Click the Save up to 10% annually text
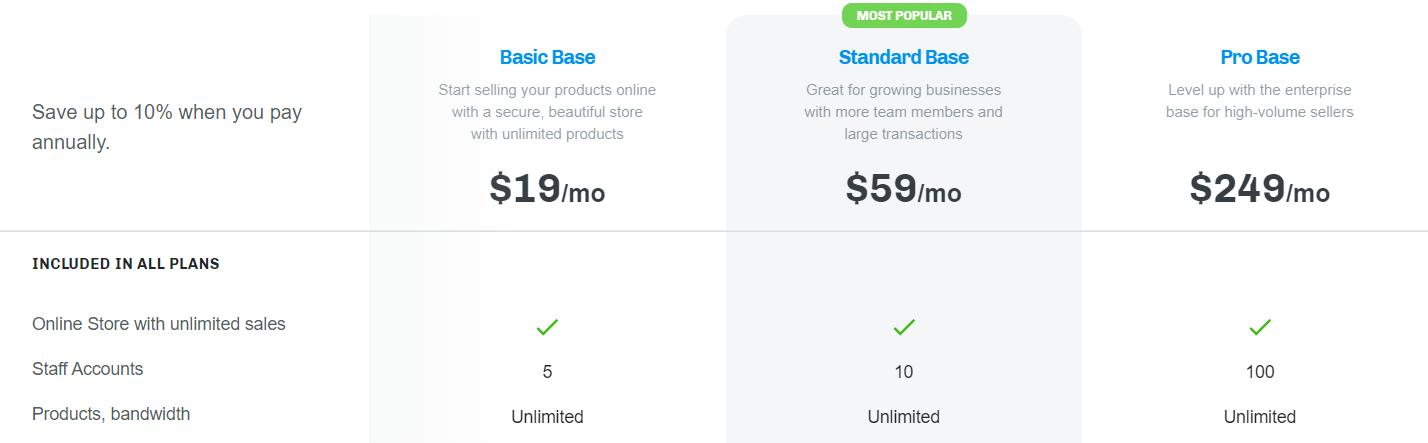The image size is (1428, 443). point(167,127)
